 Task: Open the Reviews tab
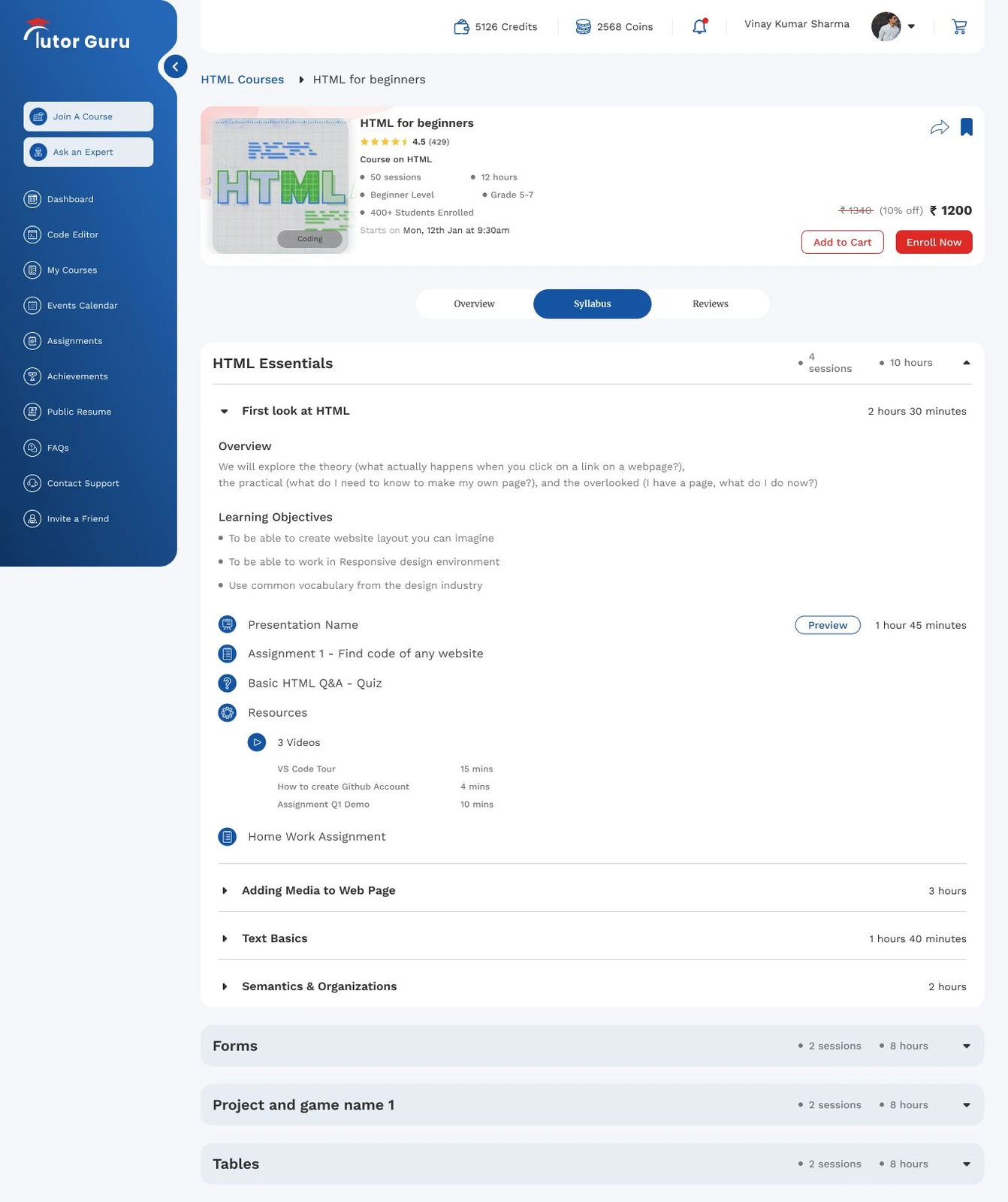710,304
